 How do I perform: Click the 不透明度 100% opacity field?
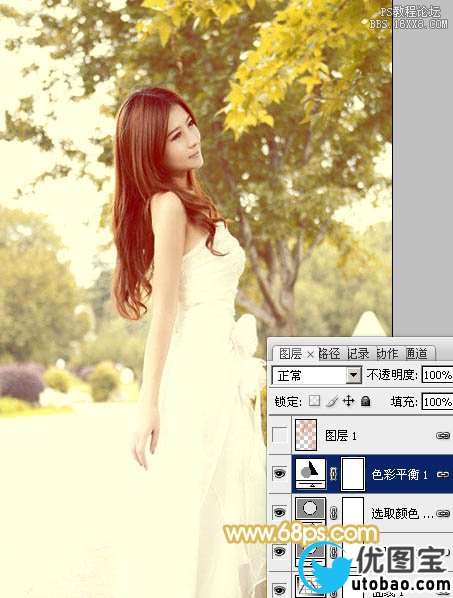[437, 375]
